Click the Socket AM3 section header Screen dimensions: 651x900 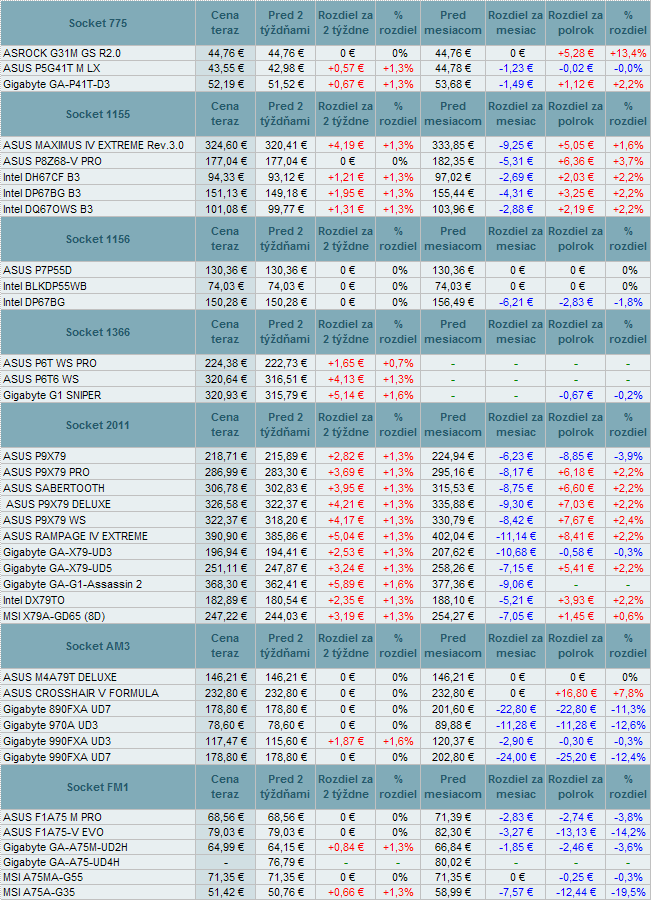[98, 646]
